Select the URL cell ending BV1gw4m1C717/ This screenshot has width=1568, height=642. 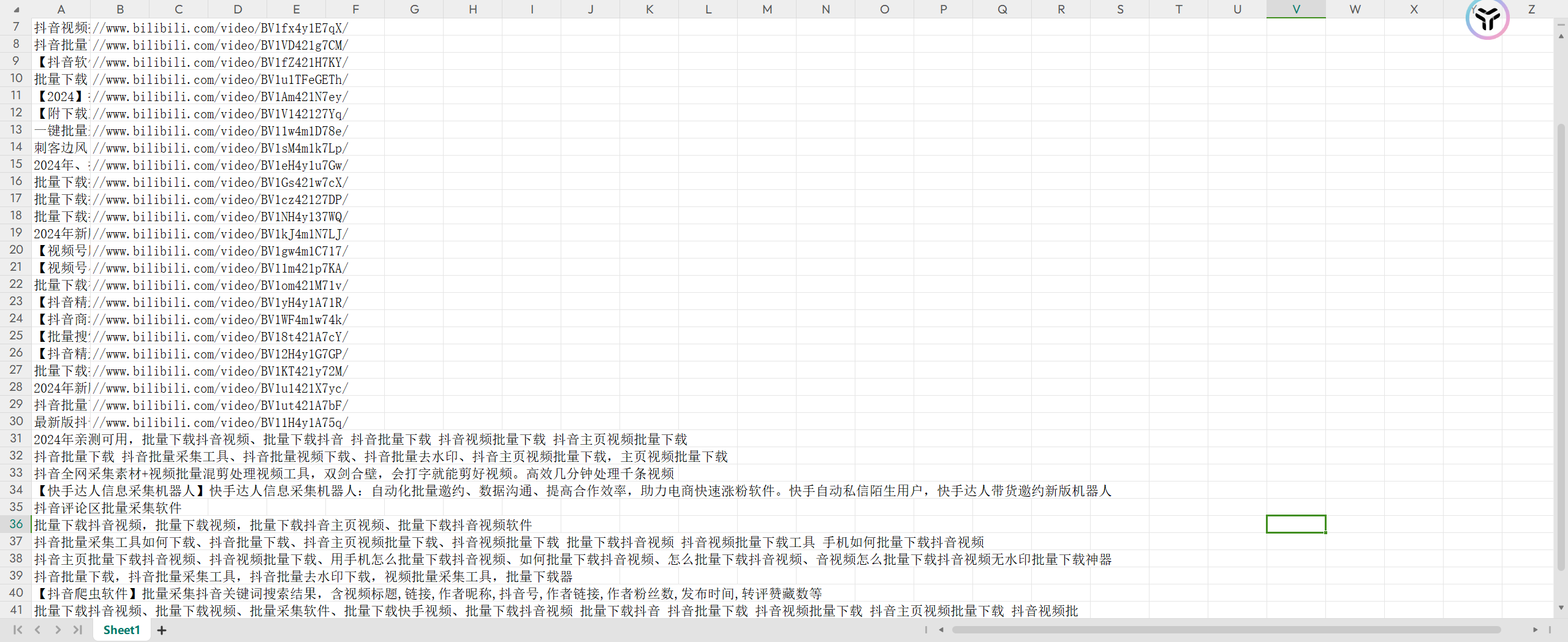(220, 251)
